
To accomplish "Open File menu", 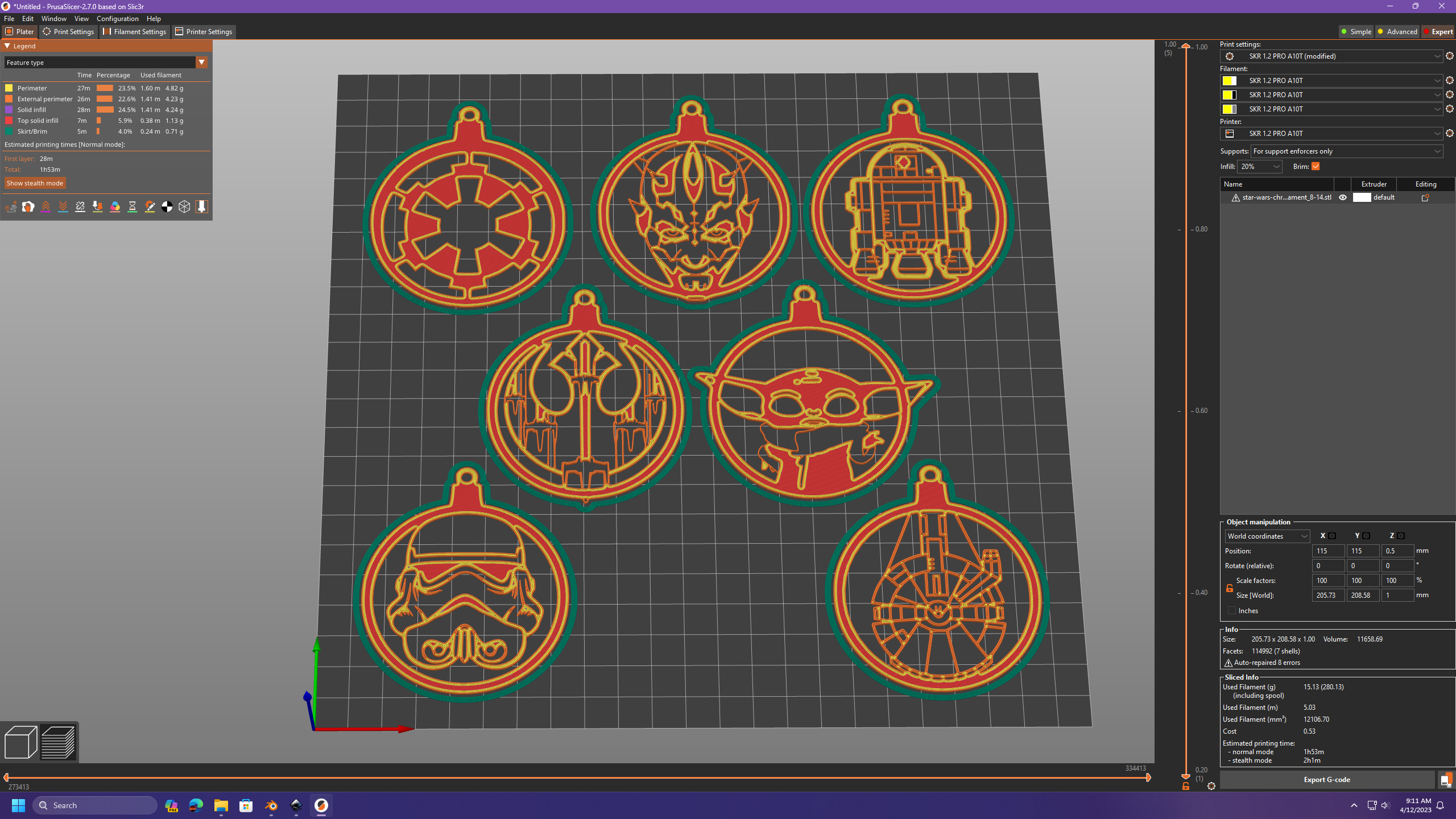I will click(x=9, y=18).
